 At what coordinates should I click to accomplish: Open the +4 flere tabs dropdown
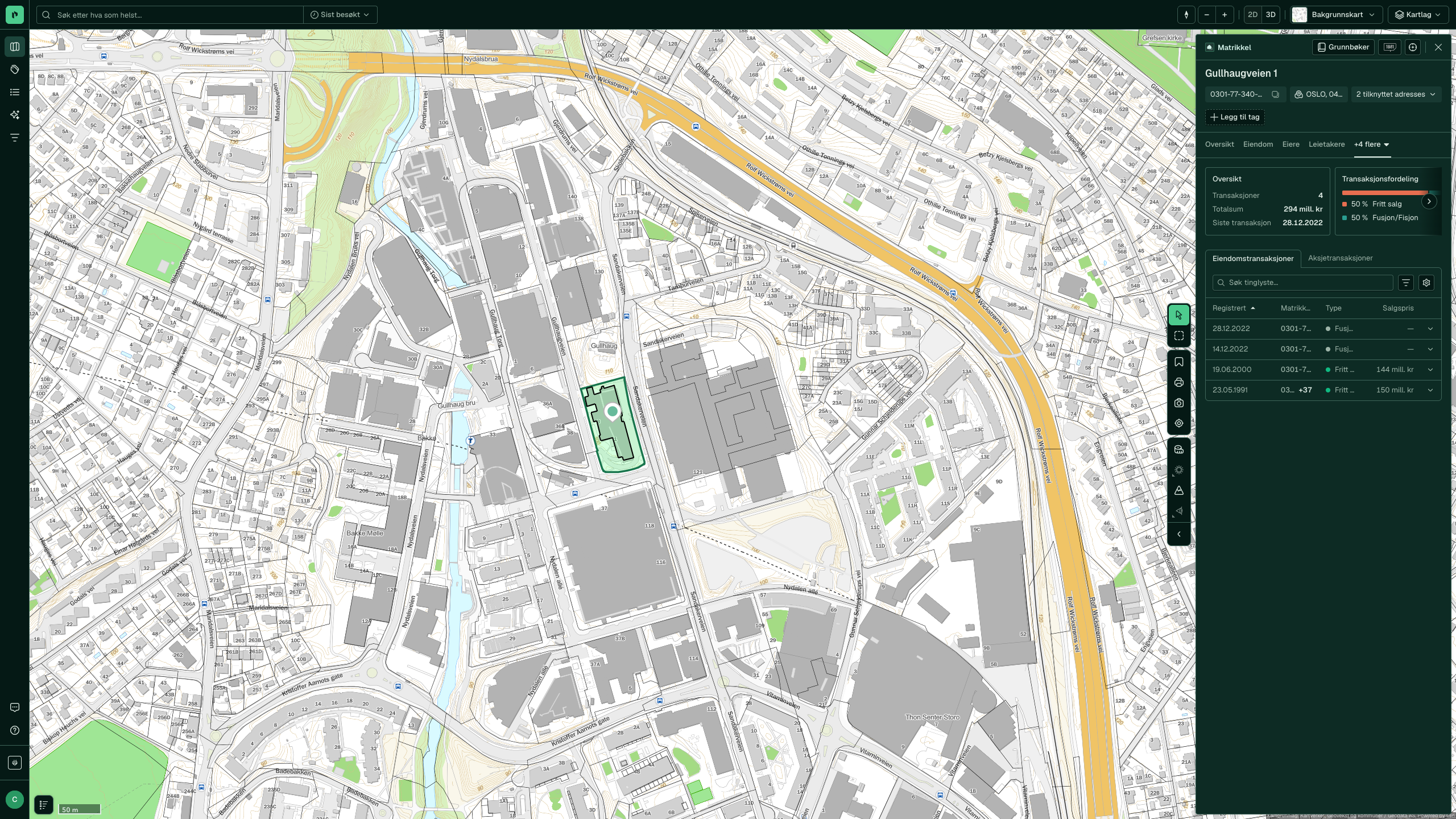tap(1372, 144)
